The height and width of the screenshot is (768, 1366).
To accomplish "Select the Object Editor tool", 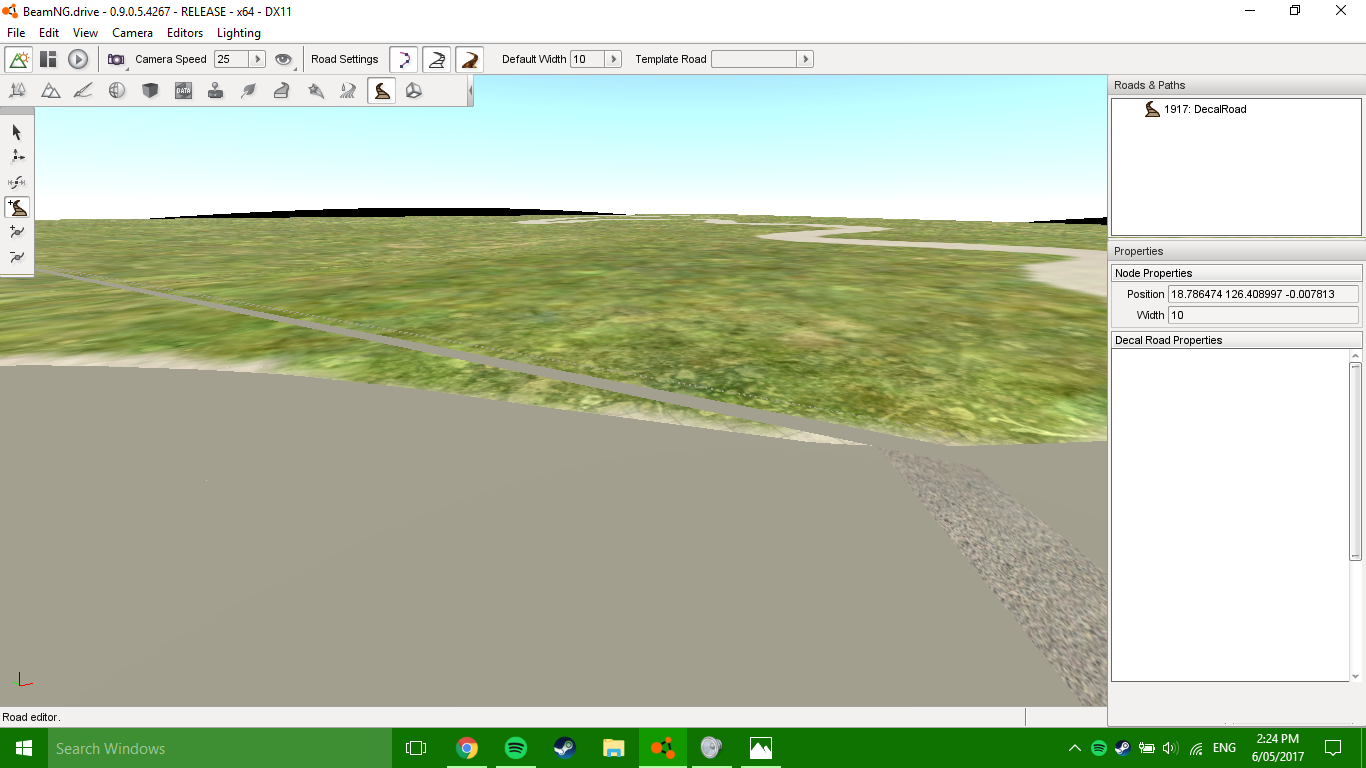I will point(18,90).
